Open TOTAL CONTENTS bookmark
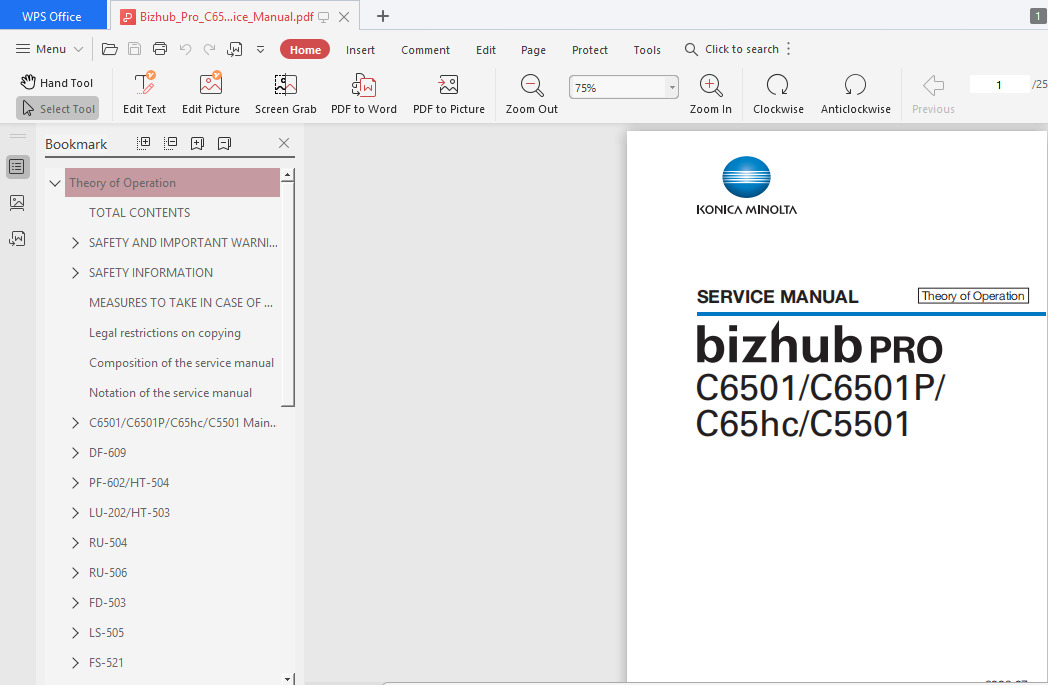The width and height of the screenshot is (1048, 685). coord(140,213)
